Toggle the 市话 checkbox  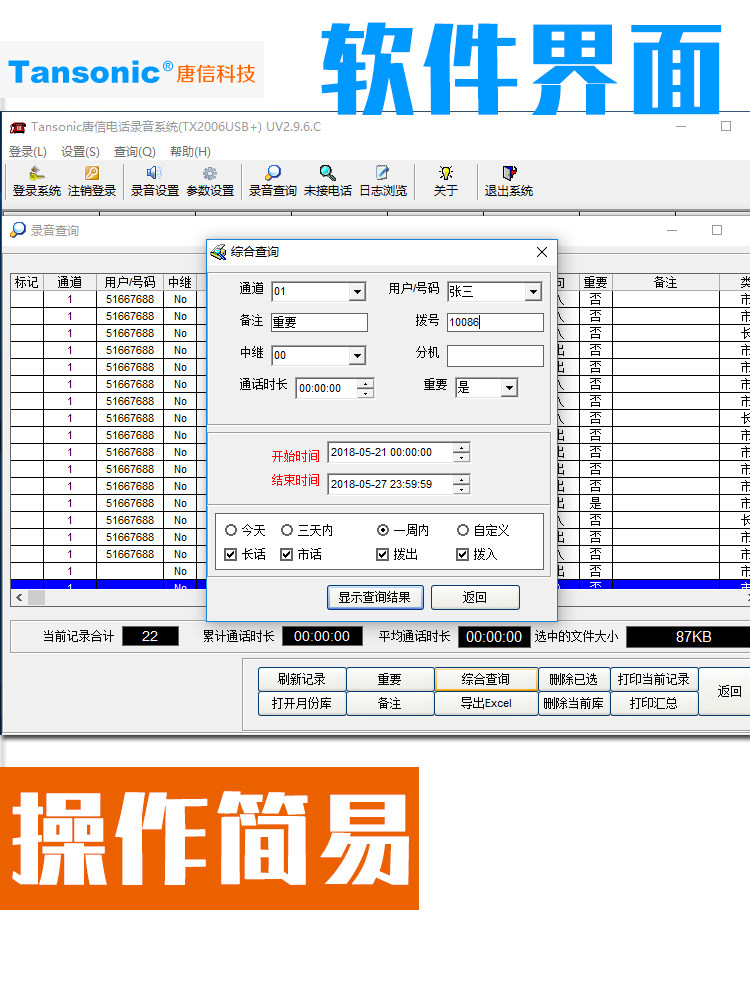(287, 554)
